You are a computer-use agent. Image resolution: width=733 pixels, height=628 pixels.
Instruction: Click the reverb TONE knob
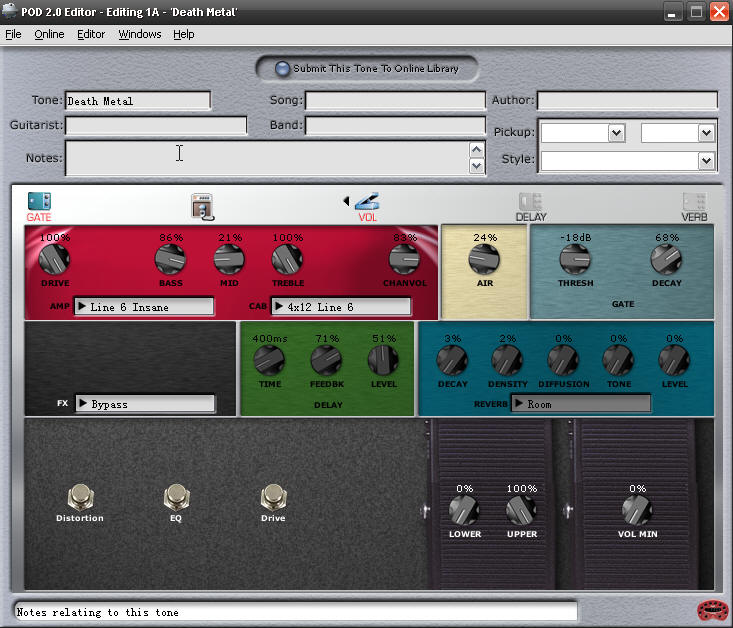(x=618, y=361)
